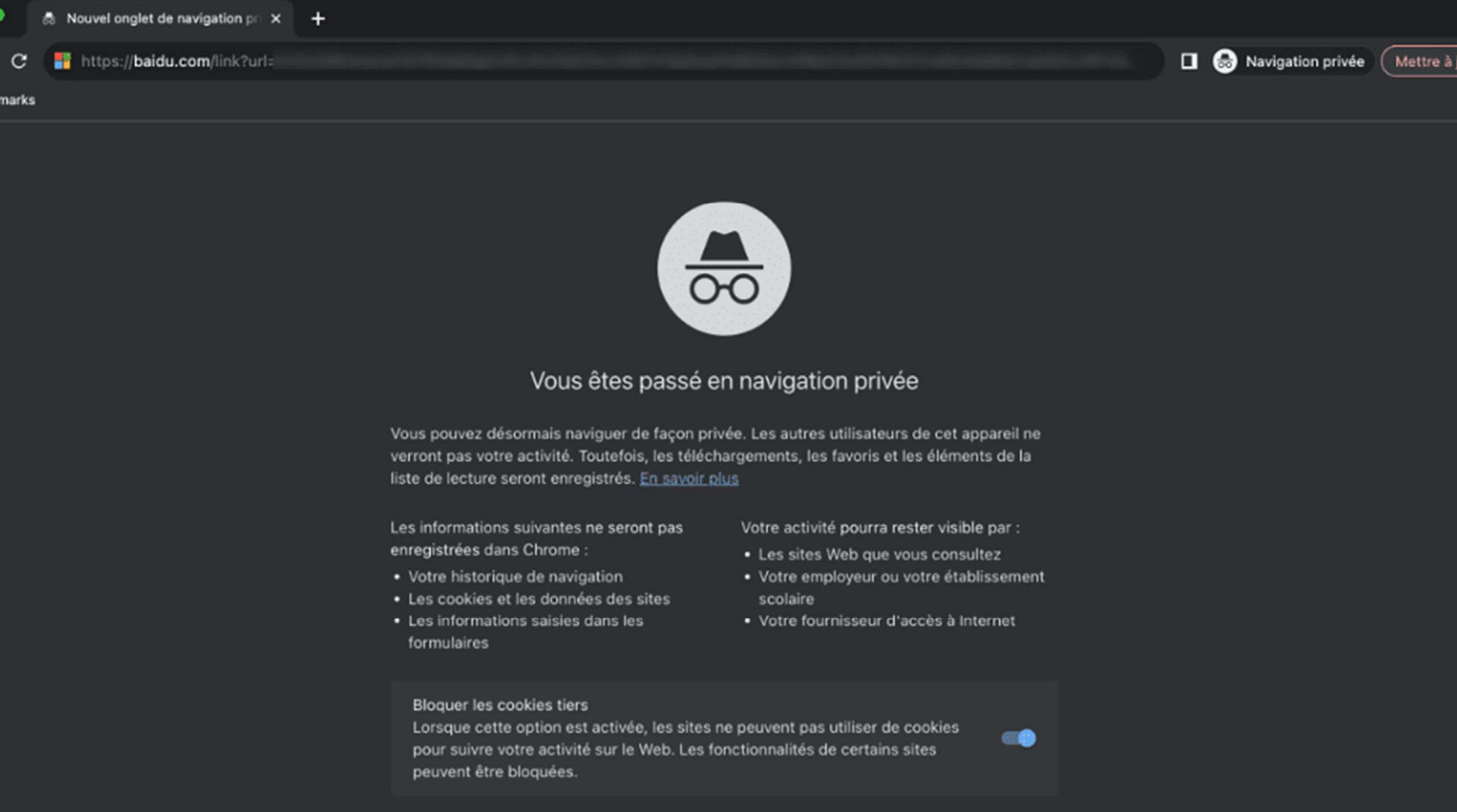Disable the Bloquer les cookies tiers toggle
Screen dimensions: 1457x812
1018,738
